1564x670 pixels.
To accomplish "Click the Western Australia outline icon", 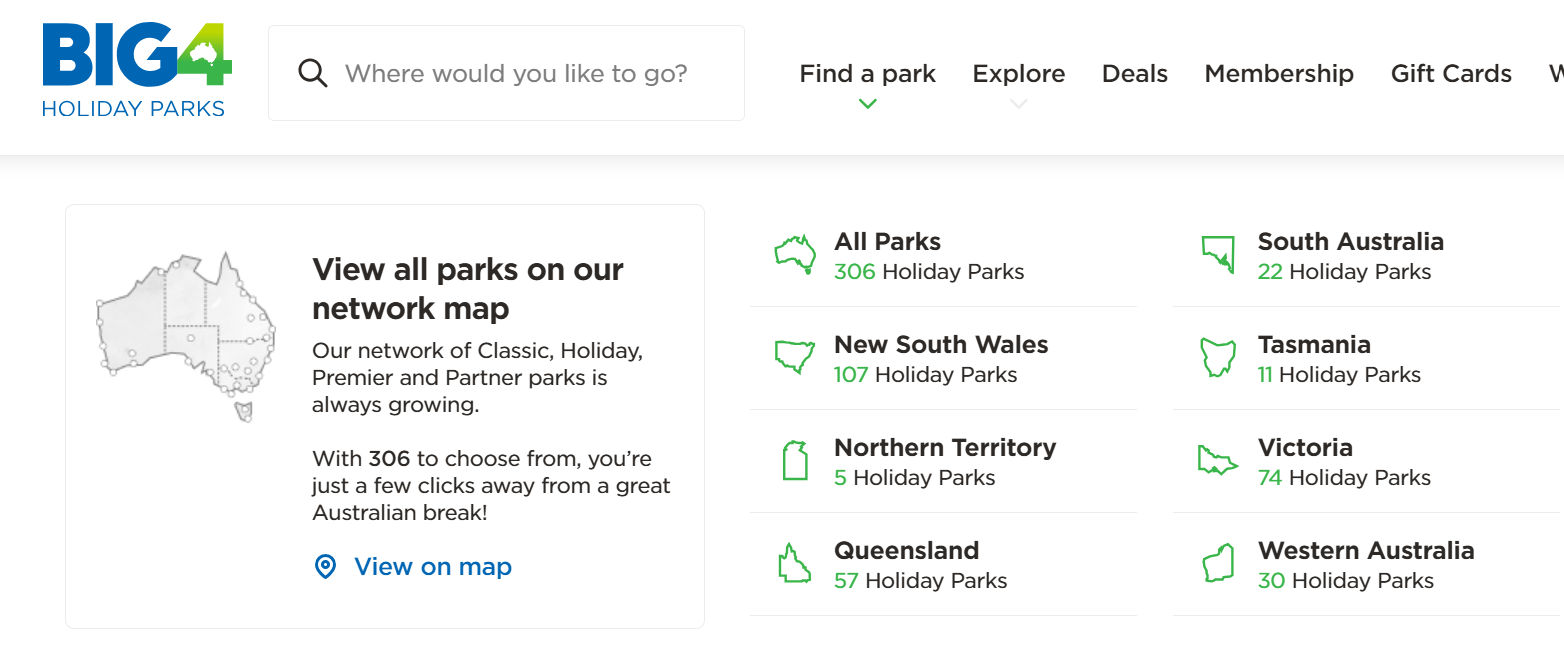I will (x=1217, y=563).
